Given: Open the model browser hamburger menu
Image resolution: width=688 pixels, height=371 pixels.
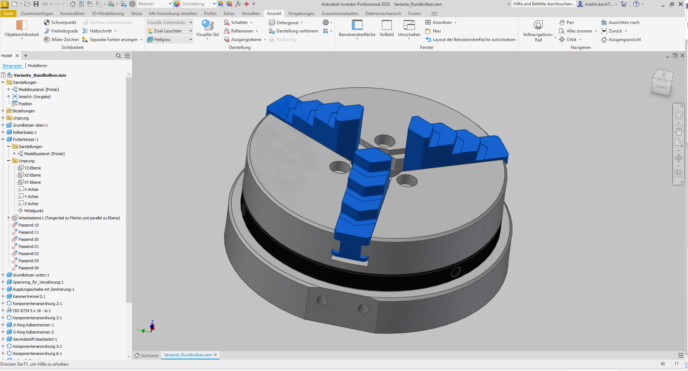Looking at the screenshot, I should point(127,56).
